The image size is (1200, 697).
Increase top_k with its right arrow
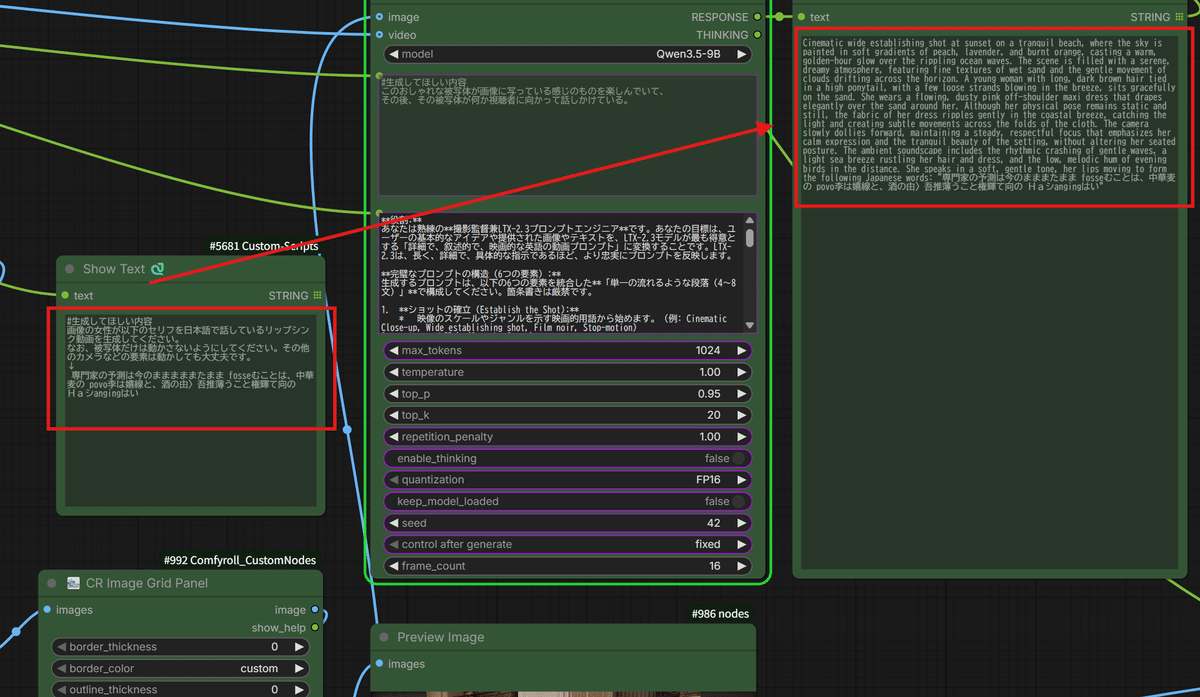coord(742,415)
